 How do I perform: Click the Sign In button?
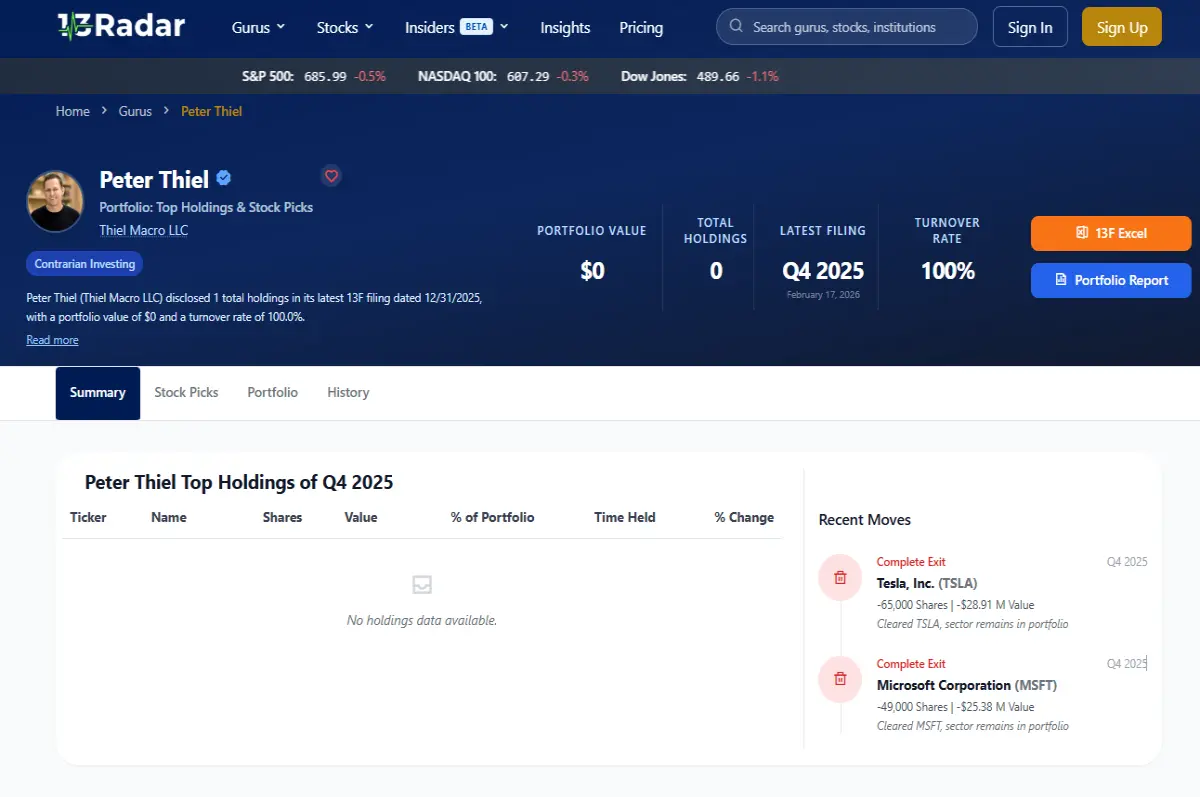[x=1030, y=27]
